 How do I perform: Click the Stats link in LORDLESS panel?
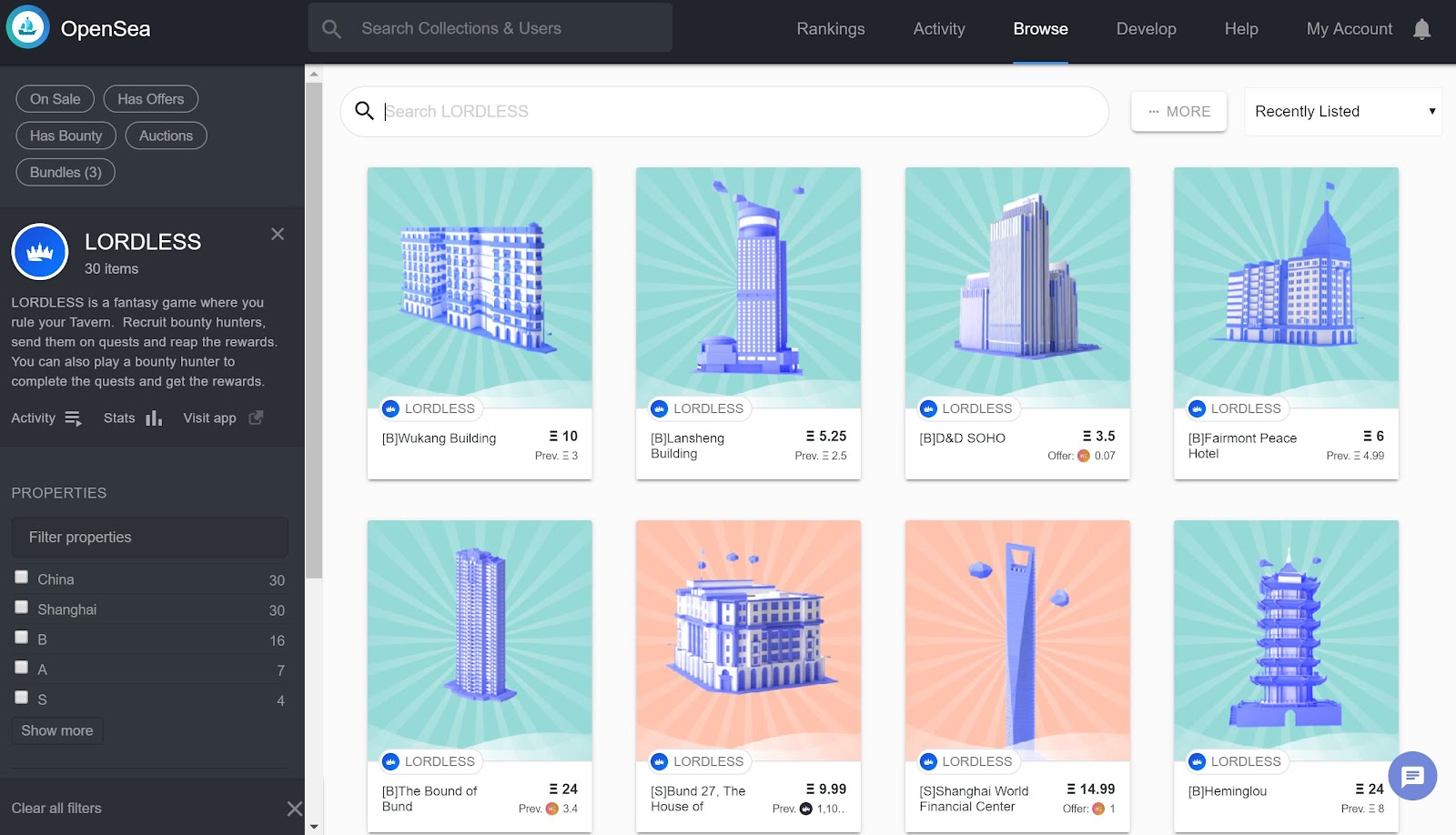tap(119, 418)
